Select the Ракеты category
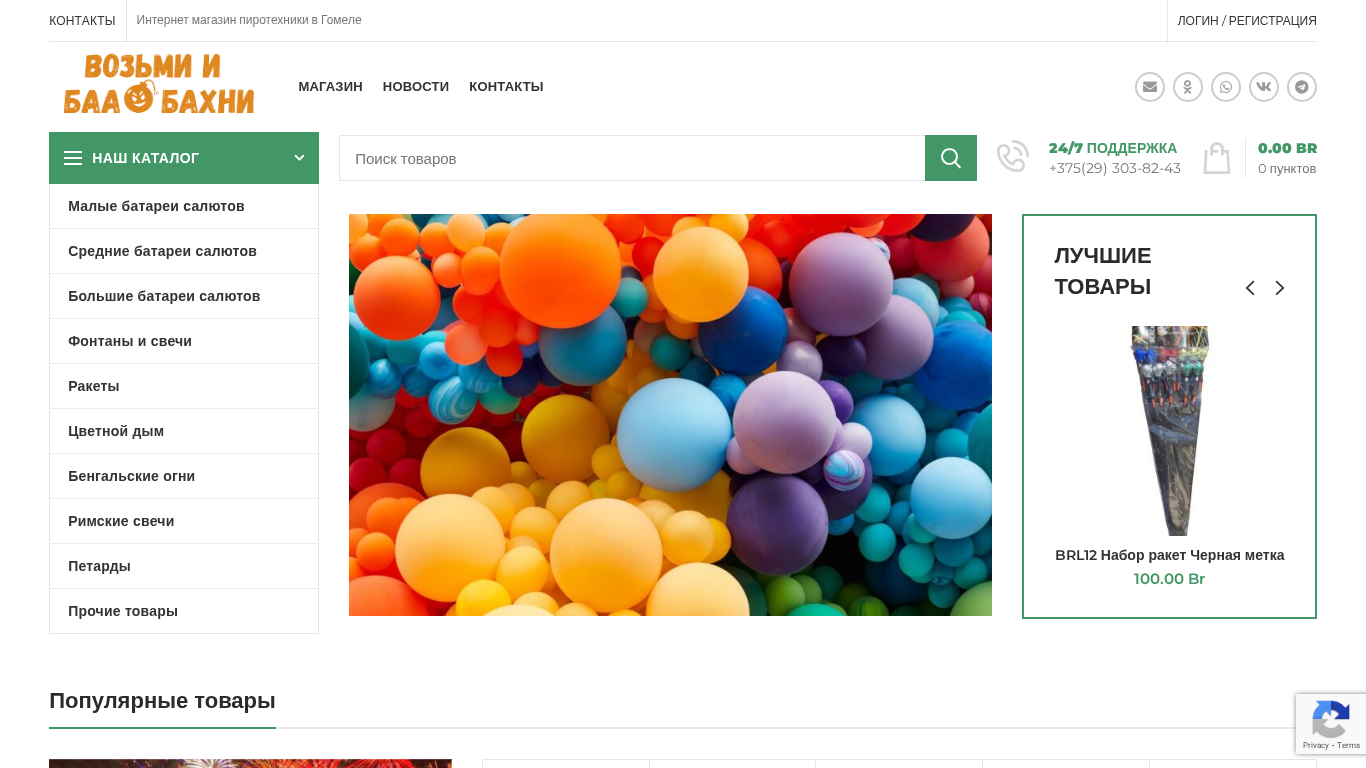This screenshot has width=1366, height=768. coord(184,386)
